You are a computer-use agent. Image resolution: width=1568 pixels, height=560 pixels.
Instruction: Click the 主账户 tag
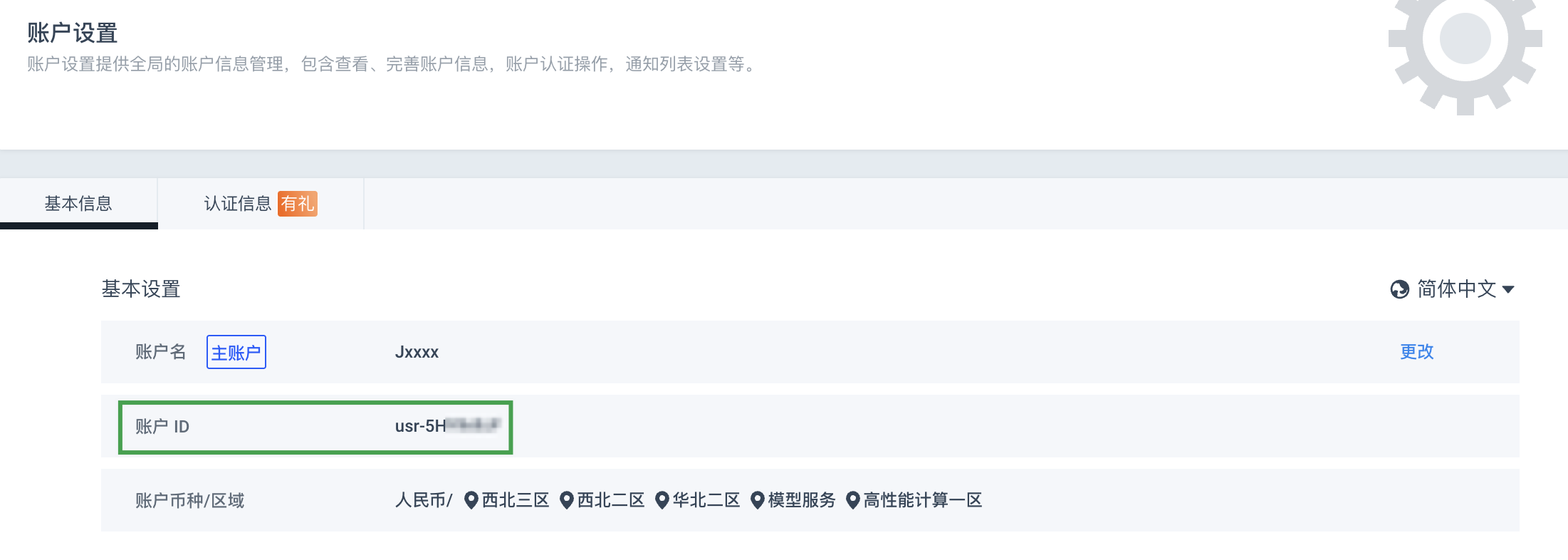pos(236,352)
